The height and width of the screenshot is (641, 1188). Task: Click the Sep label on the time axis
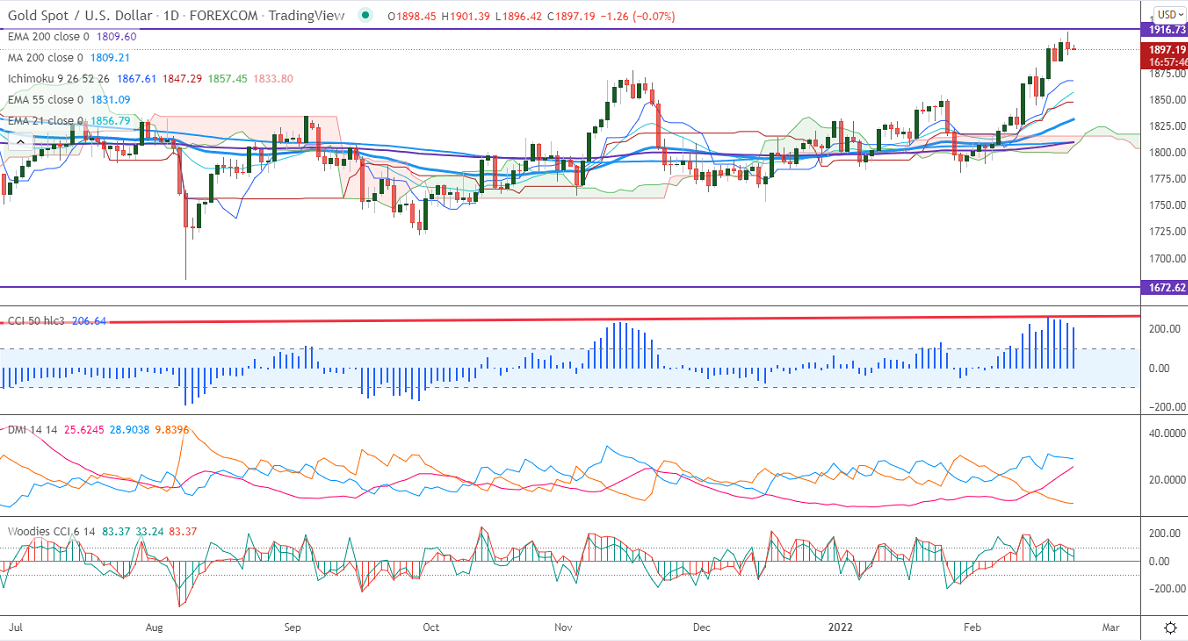pyautogui.click(x=292, y=627)
